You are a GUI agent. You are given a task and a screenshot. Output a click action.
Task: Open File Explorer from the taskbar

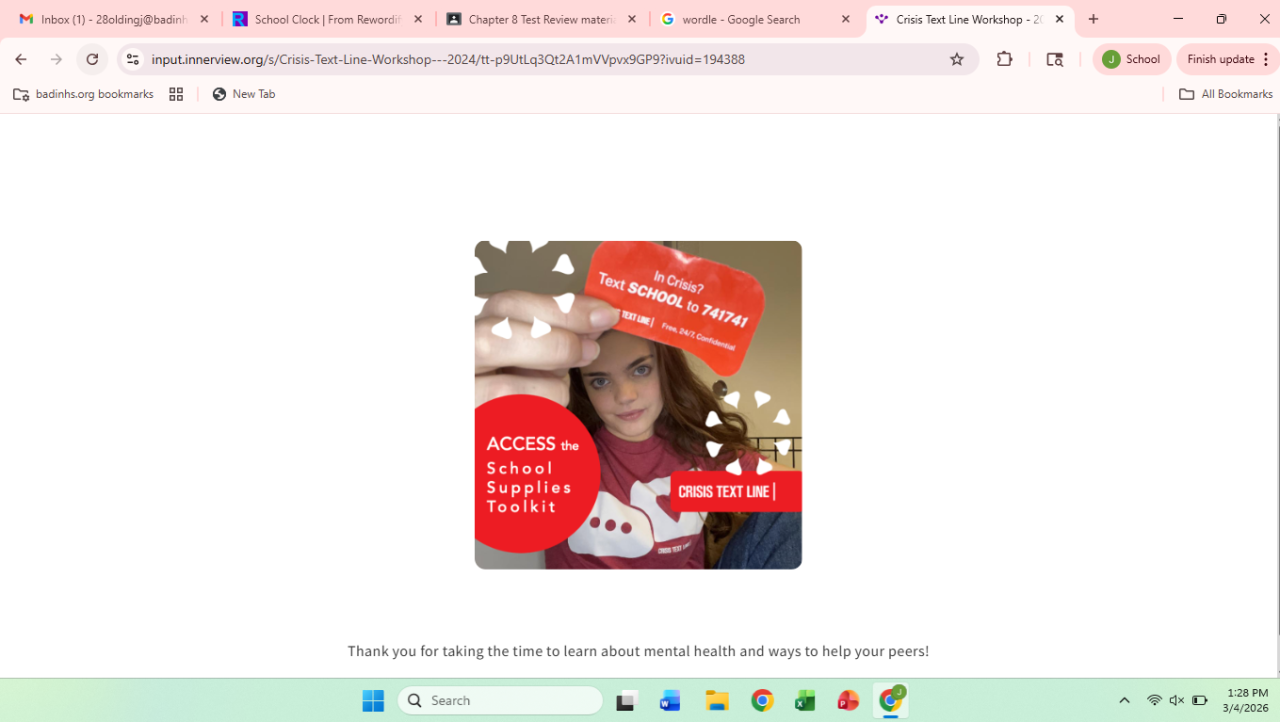coord(717,701)
